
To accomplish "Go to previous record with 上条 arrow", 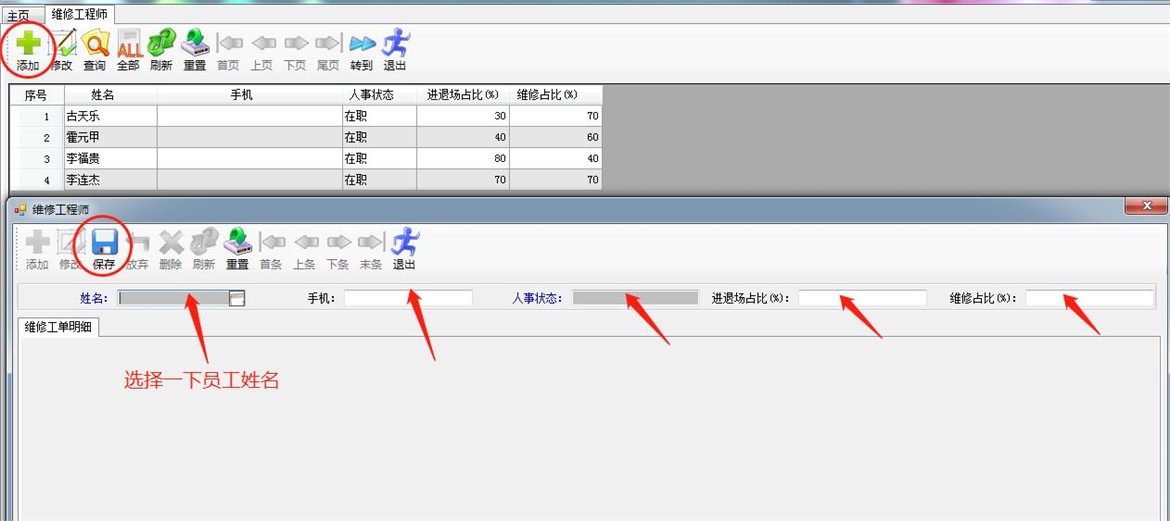I will [305, 242].
